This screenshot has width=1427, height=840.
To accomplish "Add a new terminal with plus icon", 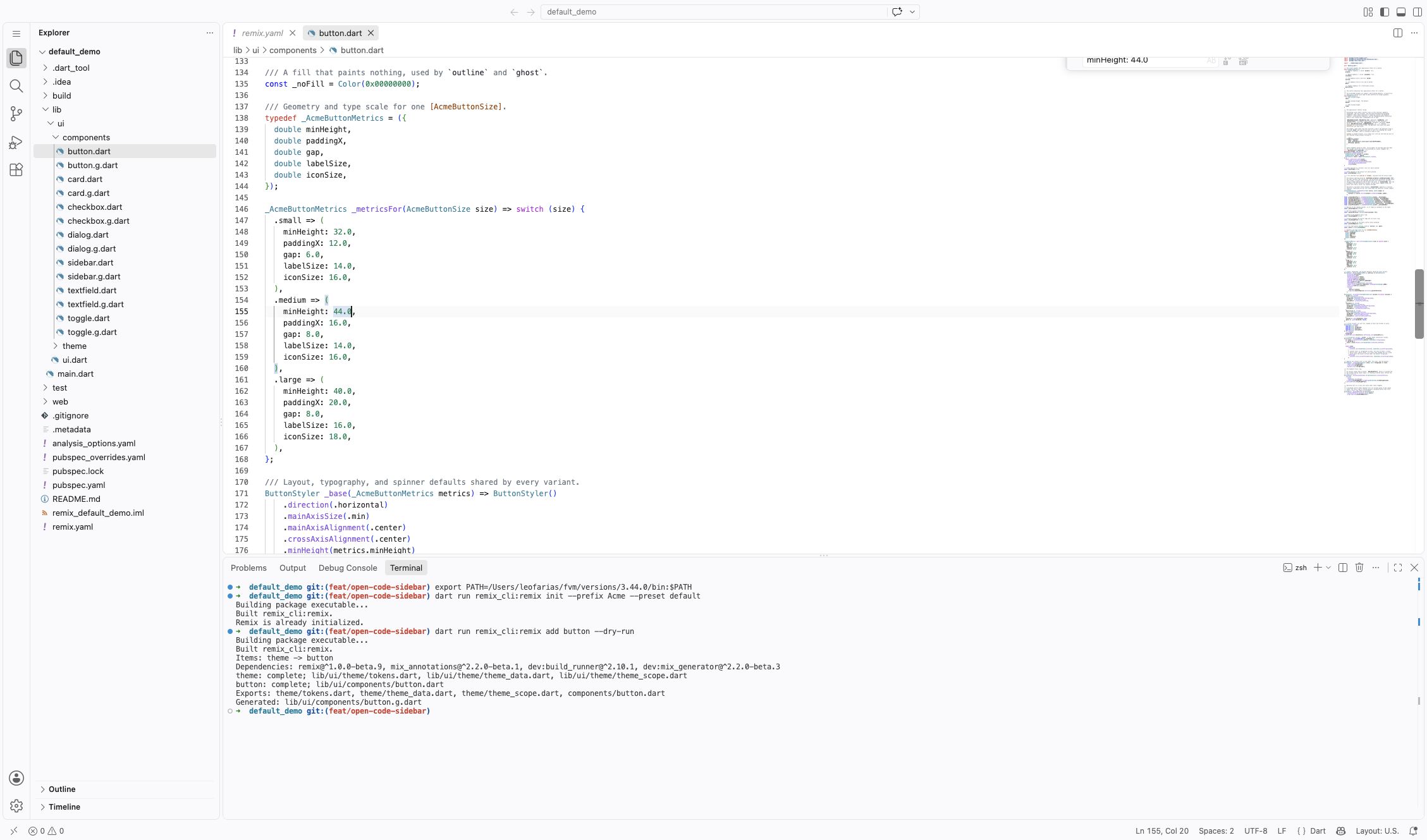I will (1318, 568).
